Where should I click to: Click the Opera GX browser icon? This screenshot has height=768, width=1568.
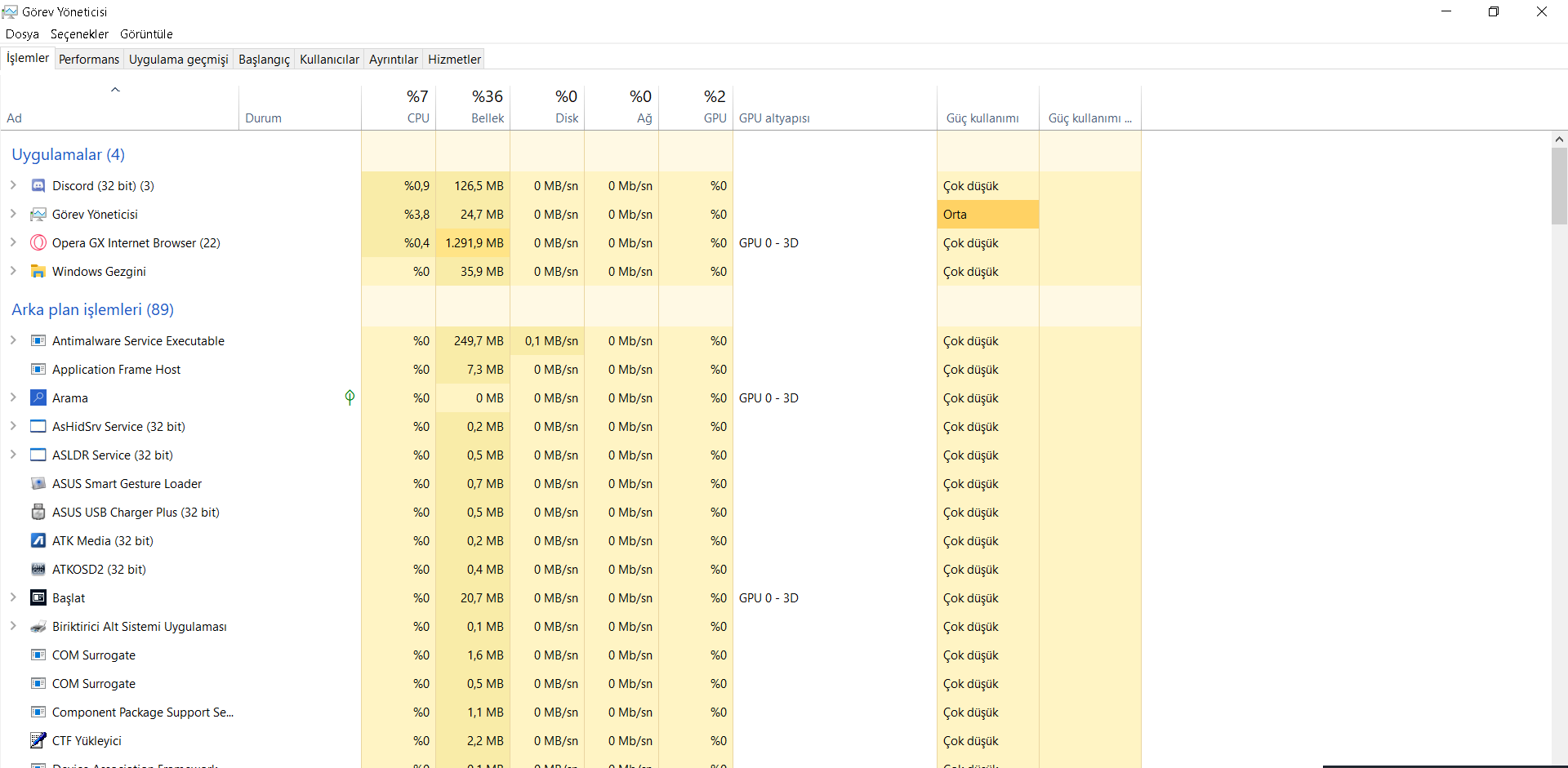click(x=38, y=243)
